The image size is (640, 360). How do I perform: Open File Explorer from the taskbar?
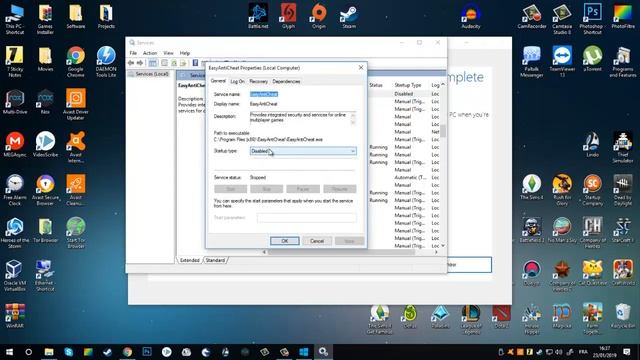[x=49, y=352]
